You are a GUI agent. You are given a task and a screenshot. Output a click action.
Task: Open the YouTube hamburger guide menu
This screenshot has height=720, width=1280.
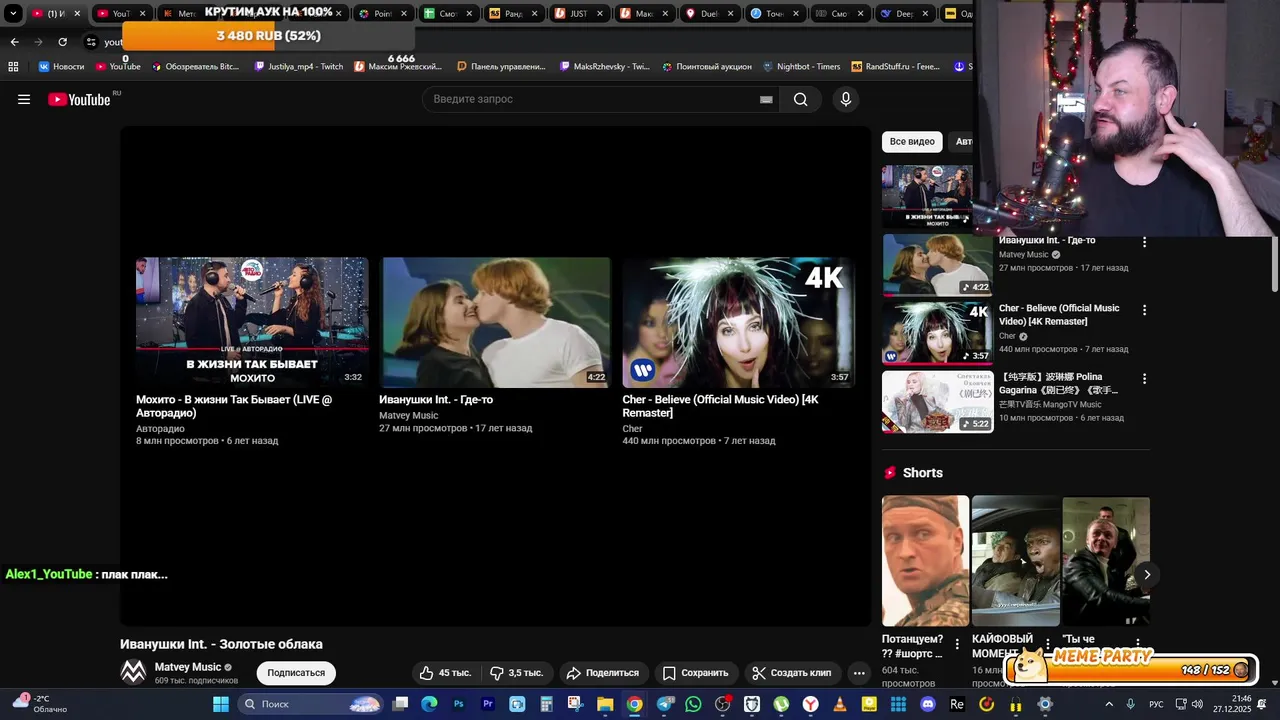coord(24,99)
